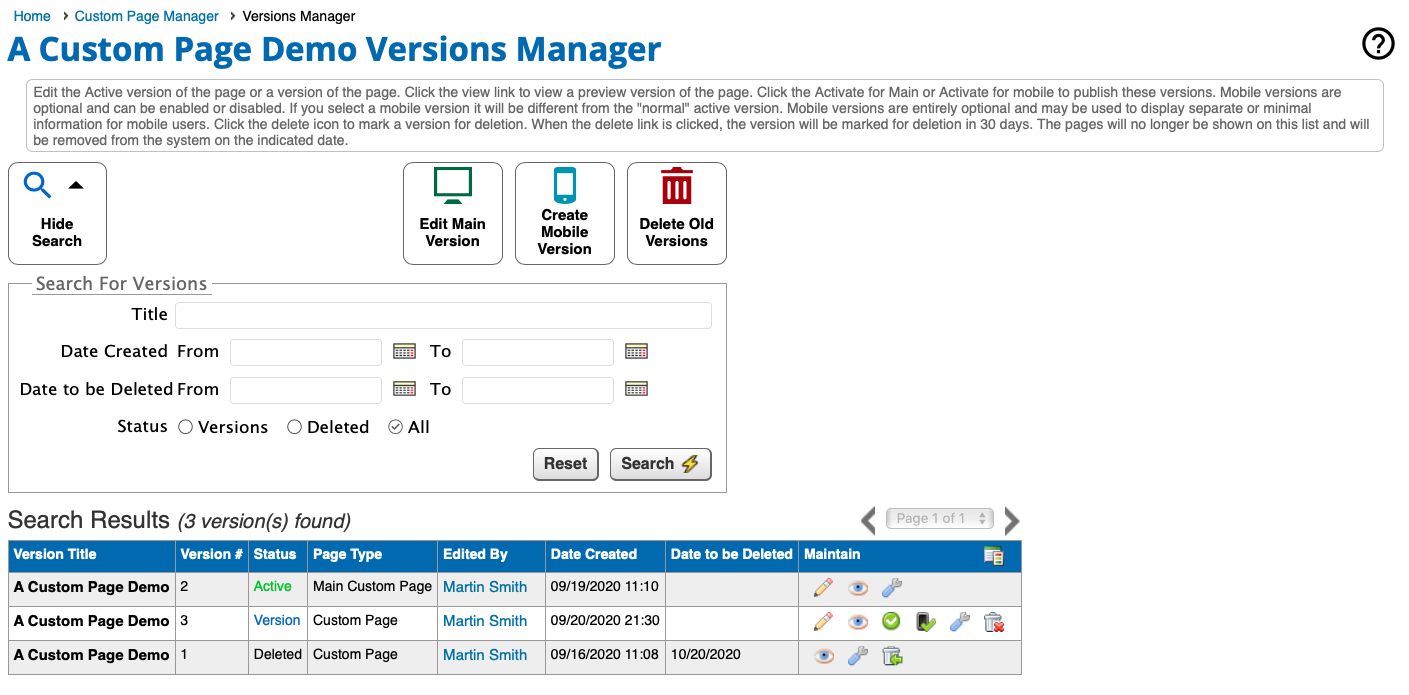Click Date to be Deleted From input field
The width and height of the screenshot is (1409, 695).
point(306,390)
